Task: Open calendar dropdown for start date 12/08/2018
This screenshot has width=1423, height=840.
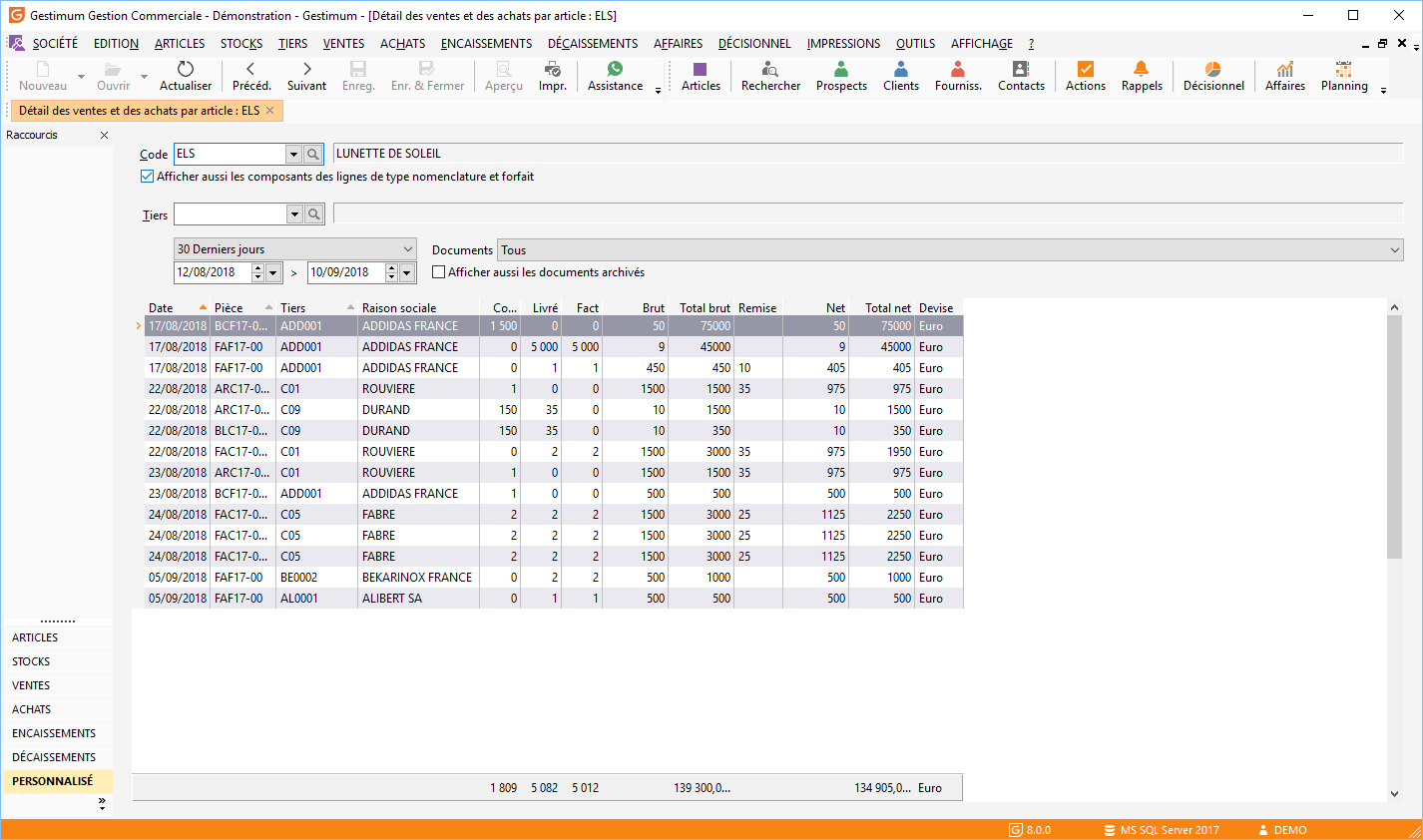Action: point(272,272)
